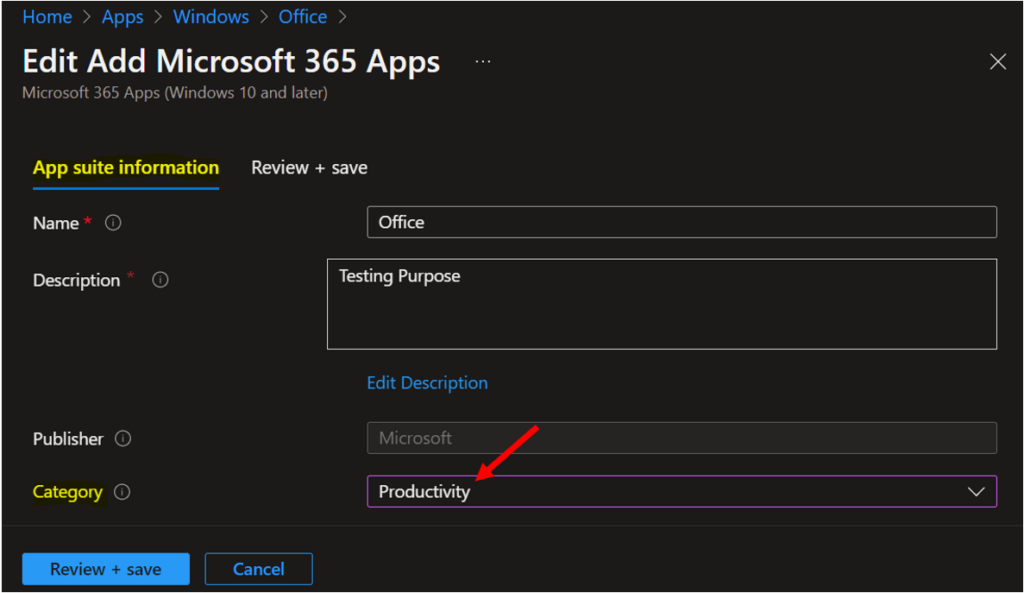Switch to the App suite information tab
Image resolution: width=1024 pixels, height=593 pixels.
pos(126,168)
